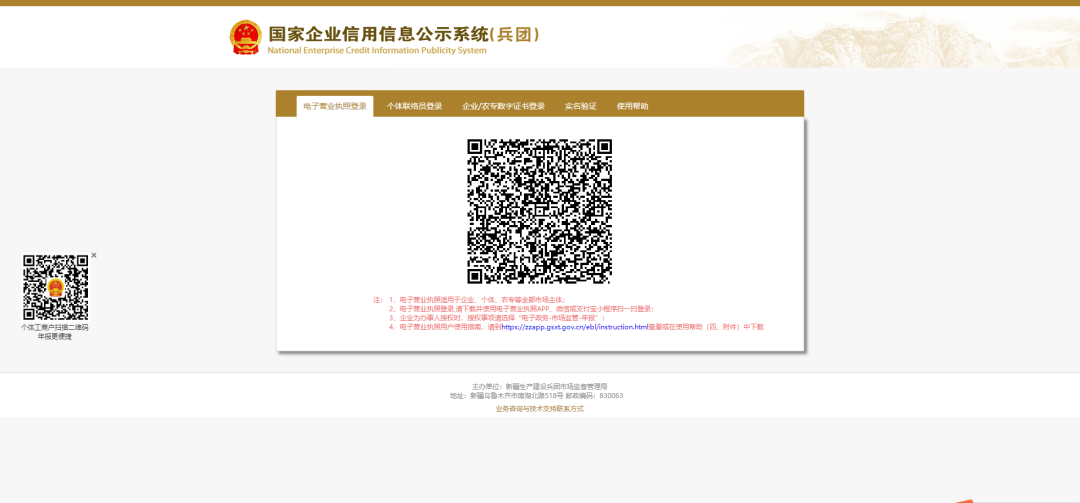Click the 地址 footer line with 830063
Viewport: 1080px width, 503px height.
pos(537,396)
